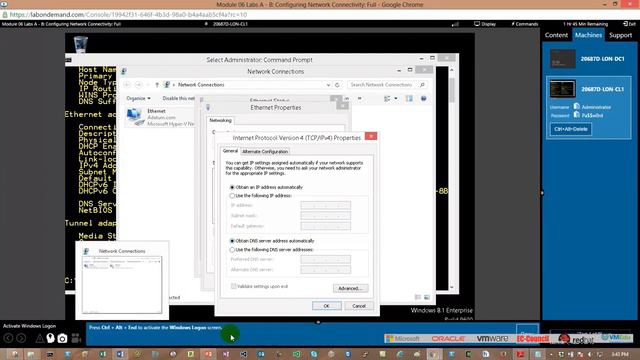Open the change view dropdown arrow
Image resolution: width=640 pixels, height=360 pixels.
396,98
